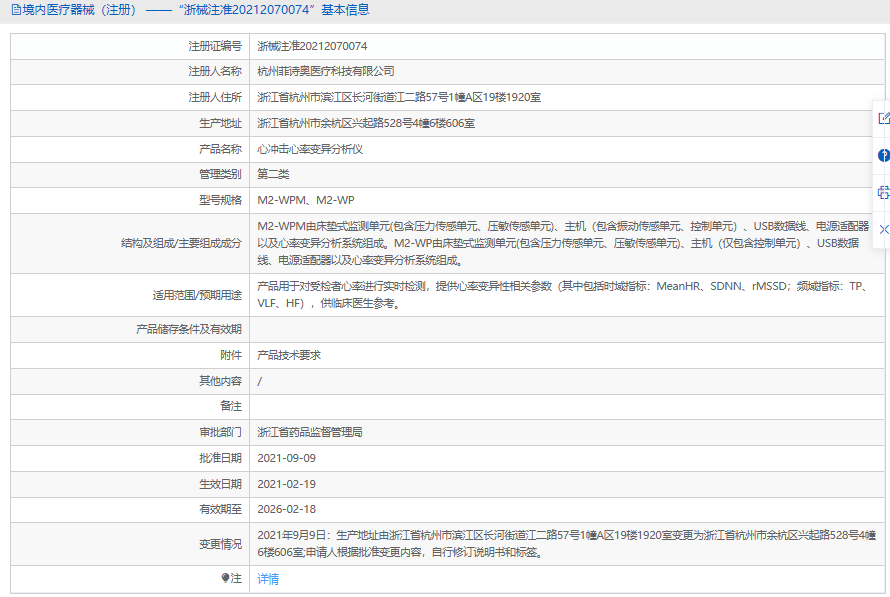Screen dimensions: 890x597
Task: Click the 生效日期 row label
Action: 220,484
